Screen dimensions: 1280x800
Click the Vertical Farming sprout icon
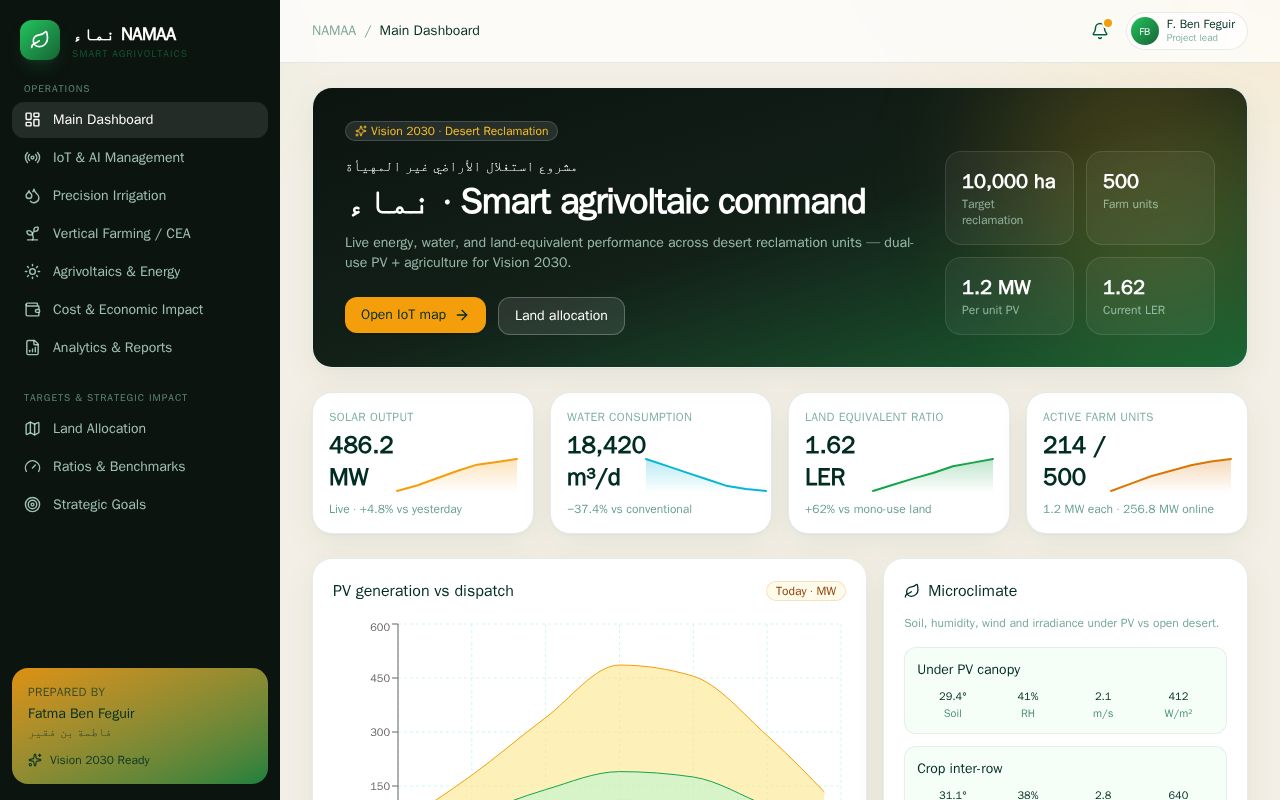click(32, 233)
